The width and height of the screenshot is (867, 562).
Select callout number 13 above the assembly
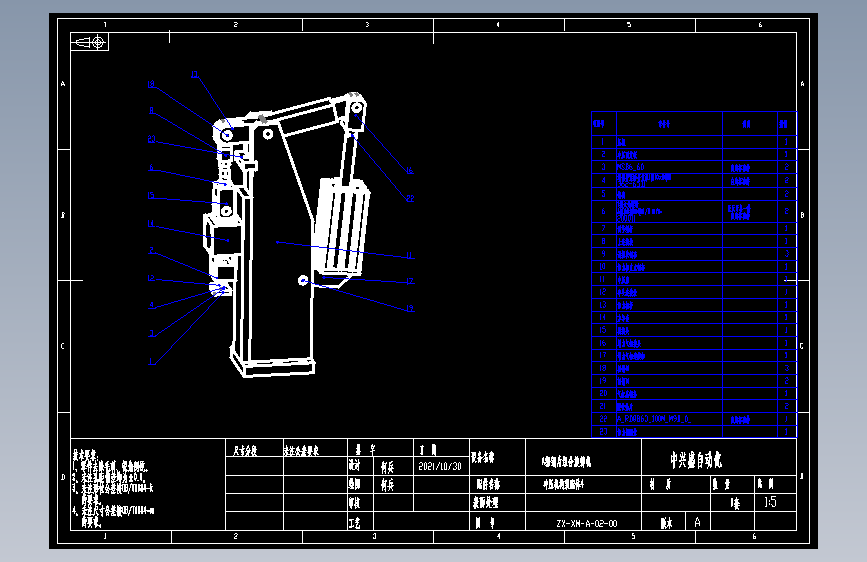(195, 75)
